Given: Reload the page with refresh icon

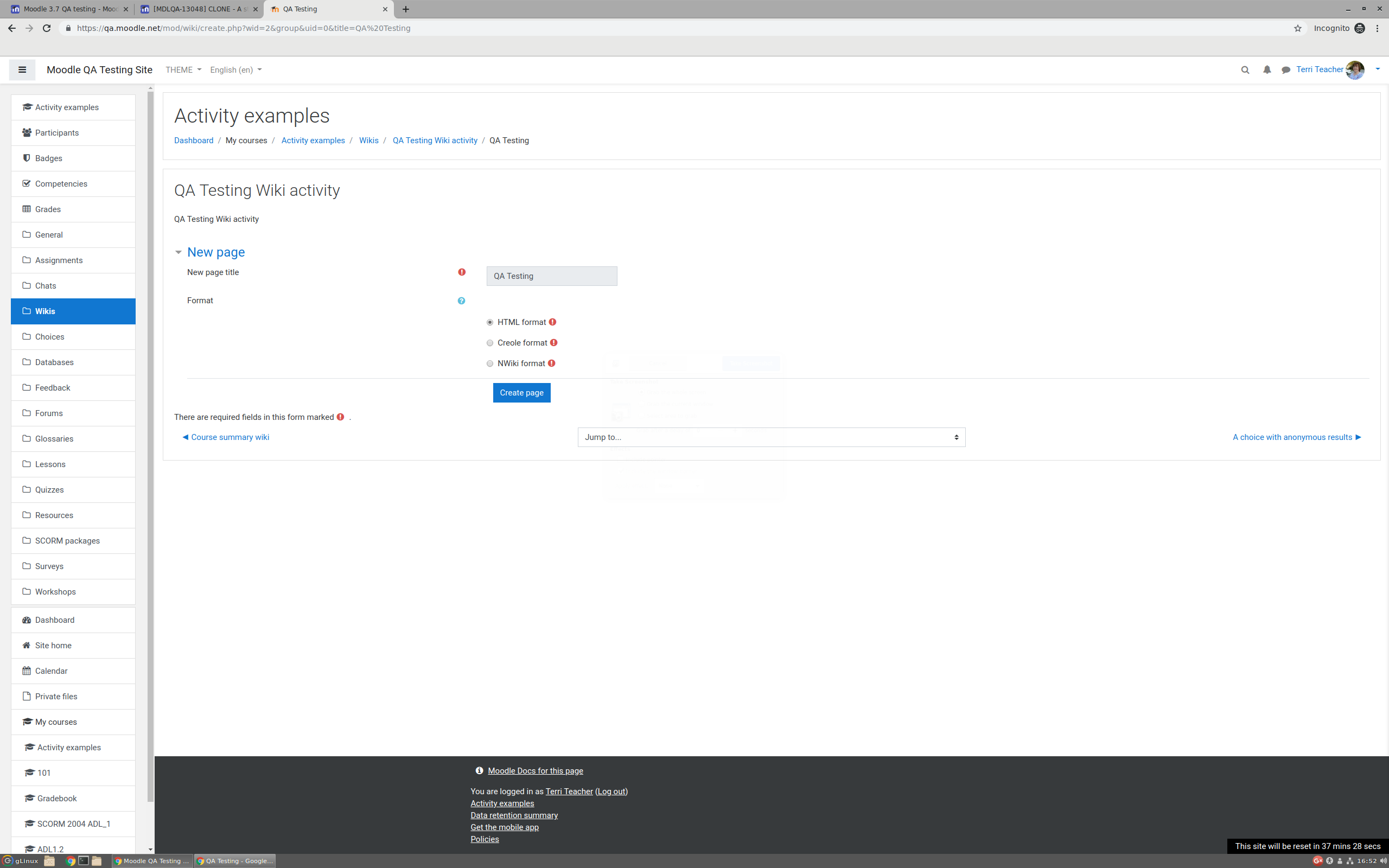Looking at the screenshot, I should (x=47, y=28).
